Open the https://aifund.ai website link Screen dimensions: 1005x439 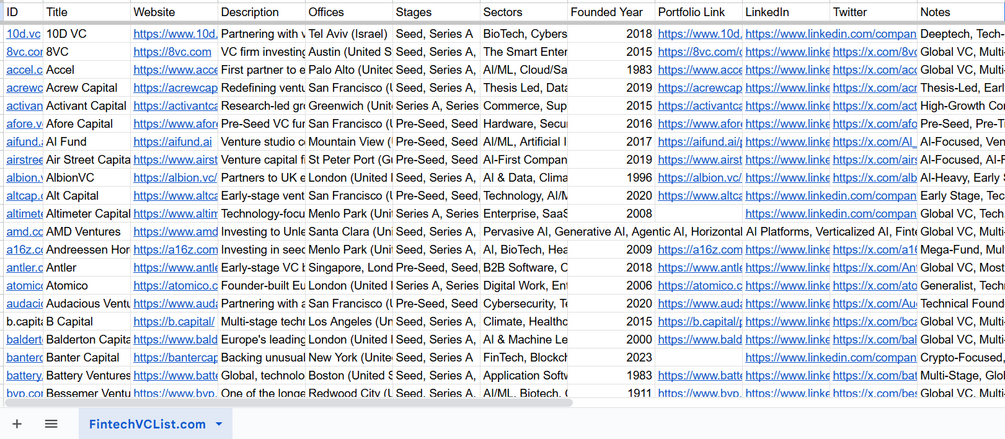[172, 142]
